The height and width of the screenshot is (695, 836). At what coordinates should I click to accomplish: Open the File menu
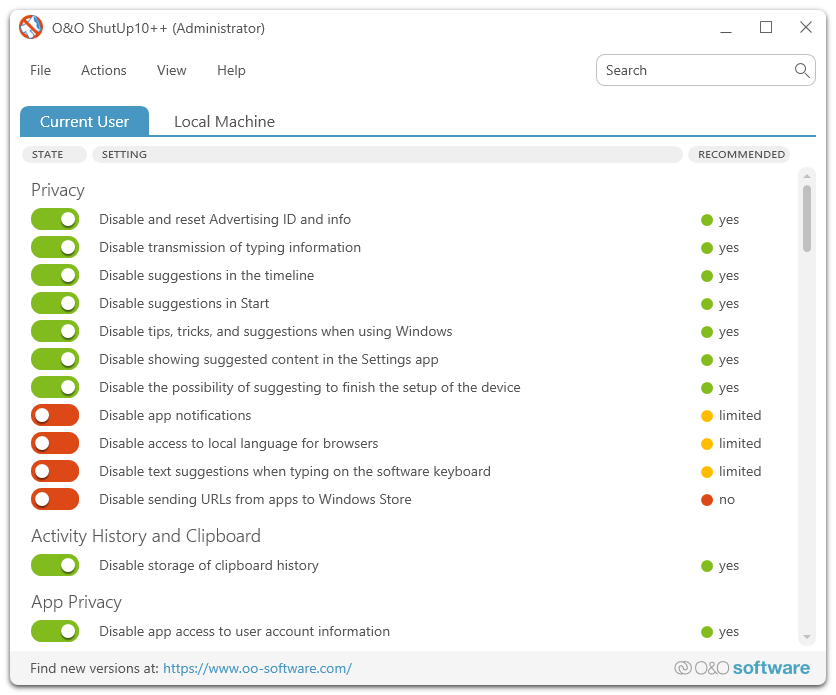click(x=40, y=70)
